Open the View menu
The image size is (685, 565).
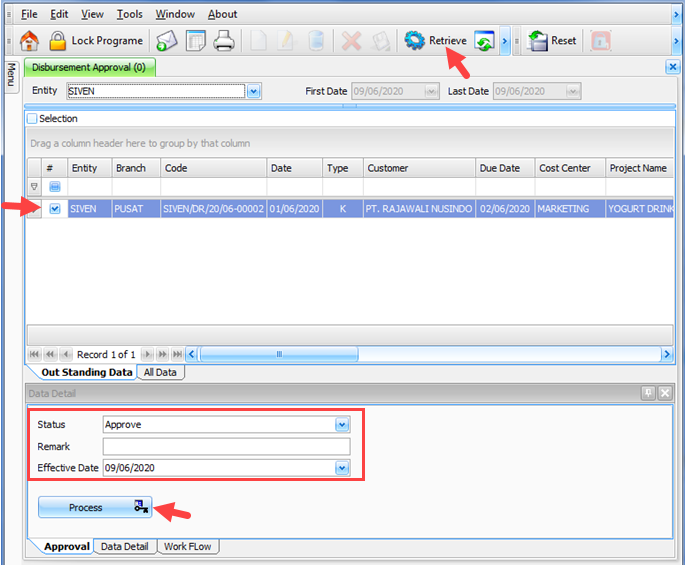click(x=92, y=14)
